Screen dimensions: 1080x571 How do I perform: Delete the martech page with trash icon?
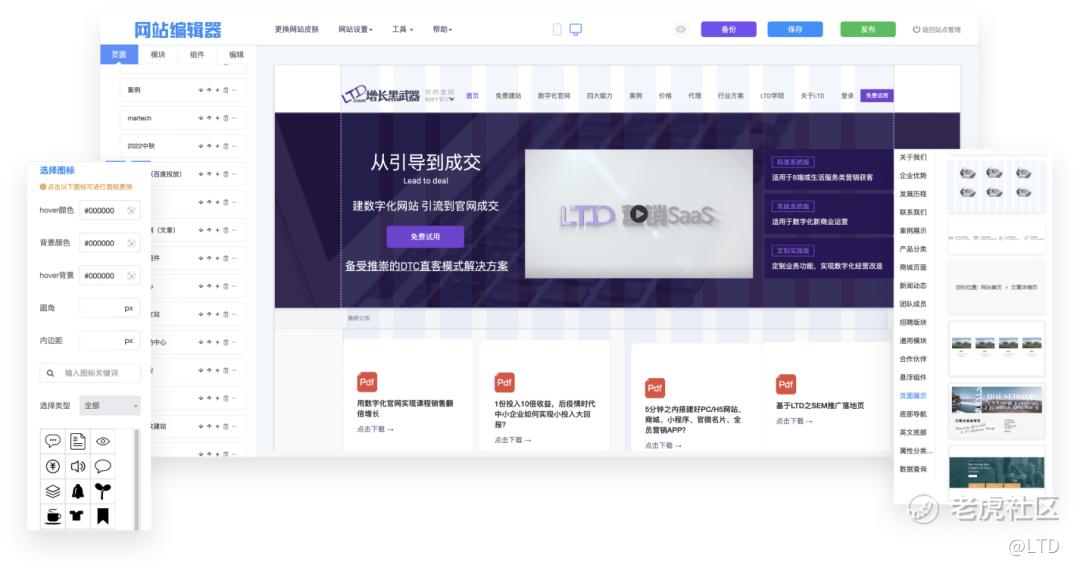coord(225,118)
